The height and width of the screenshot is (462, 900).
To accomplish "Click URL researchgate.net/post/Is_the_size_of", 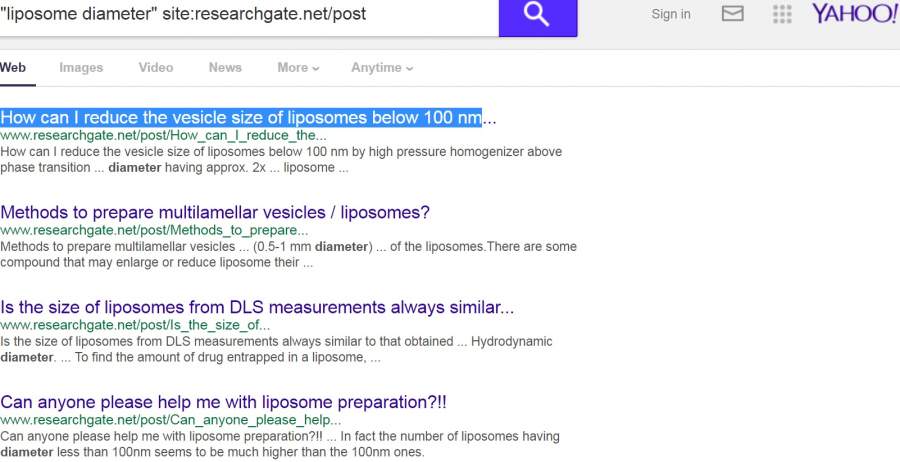I will tap(135, 325).
